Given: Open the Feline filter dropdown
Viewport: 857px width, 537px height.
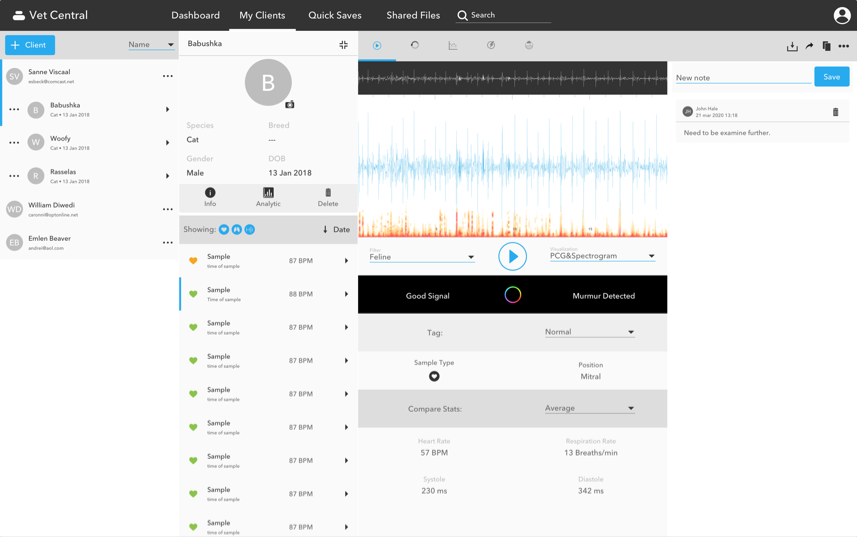Looking at the screenshot, I should coord(422,257).
